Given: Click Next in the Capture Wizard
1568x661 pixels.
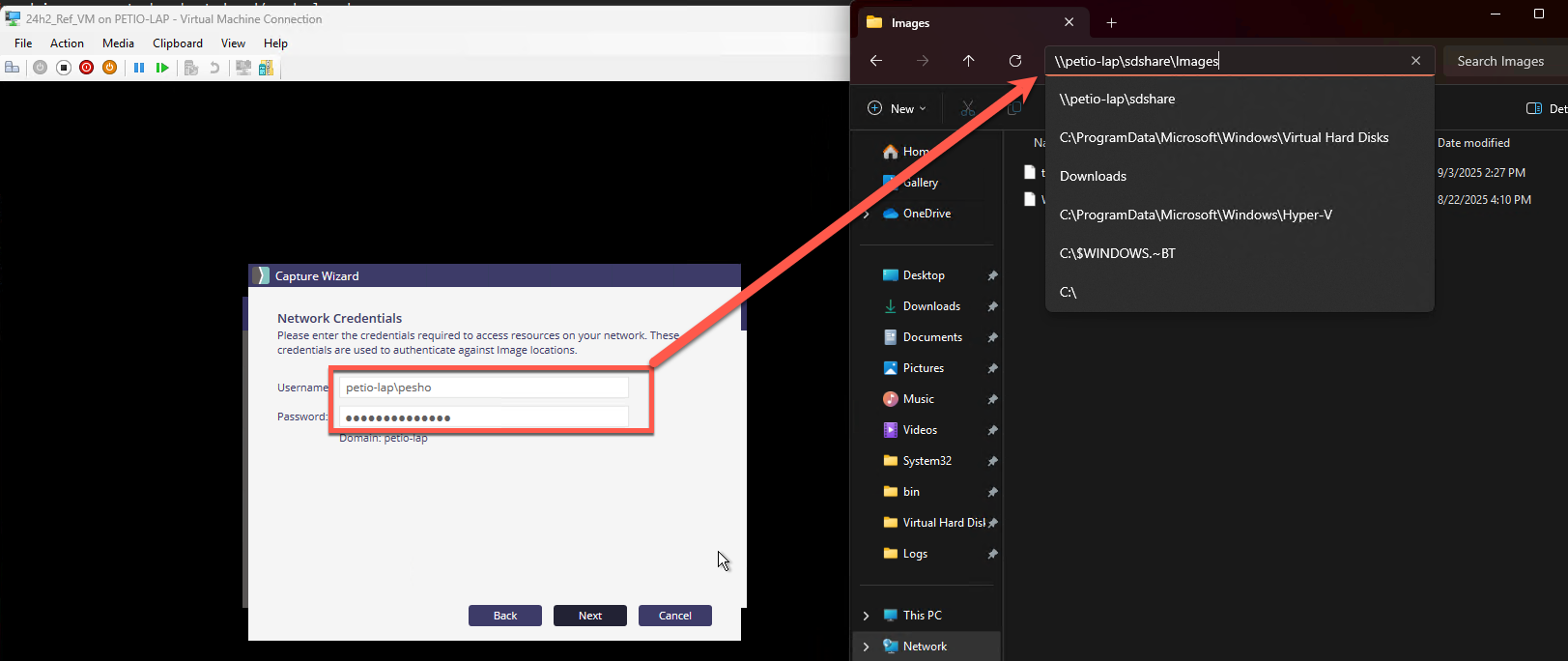Looking at the screenshot, I should click(590, 616).
